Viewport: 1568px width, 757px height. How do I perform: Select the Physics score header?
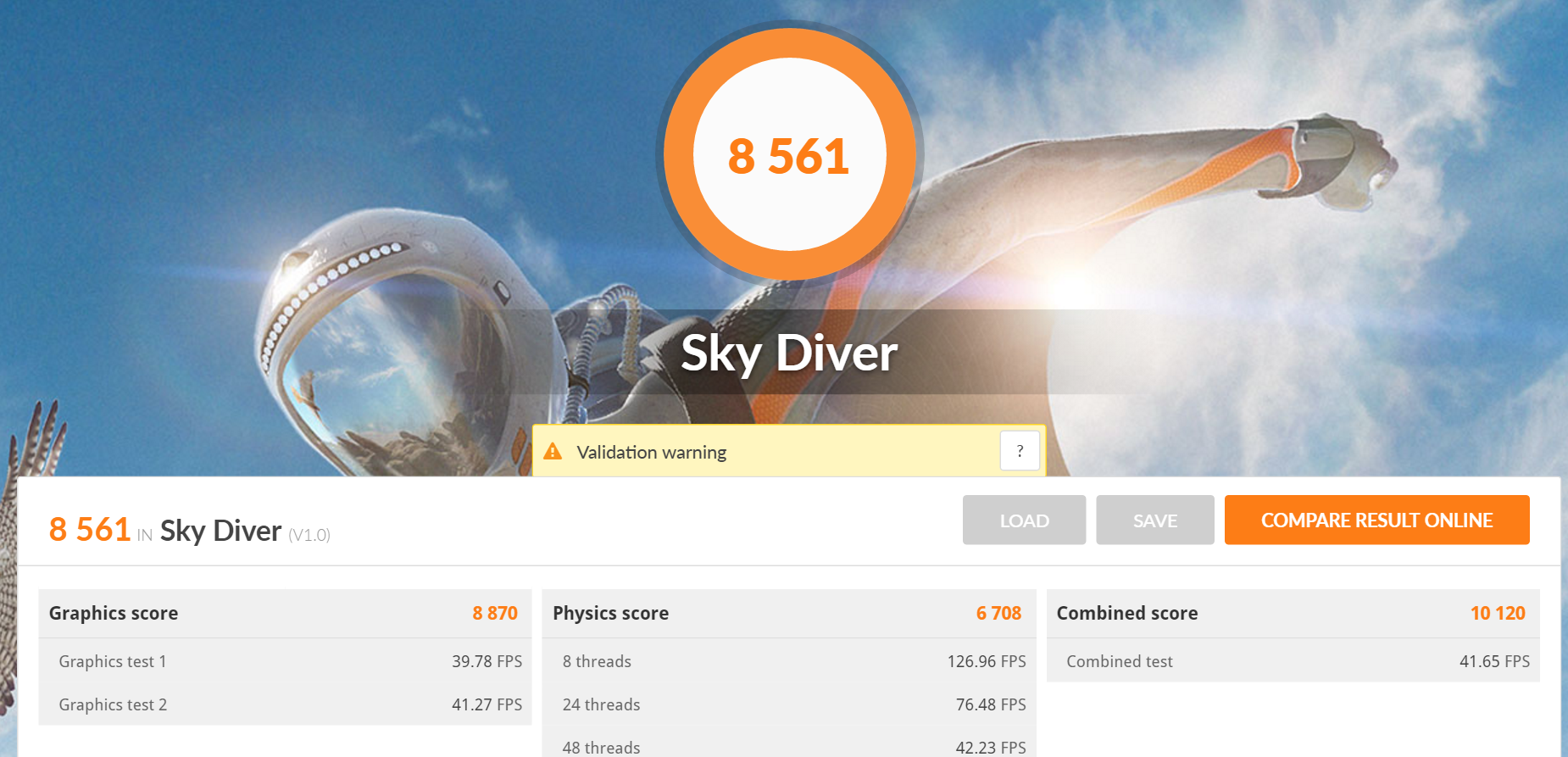[789, 613]
